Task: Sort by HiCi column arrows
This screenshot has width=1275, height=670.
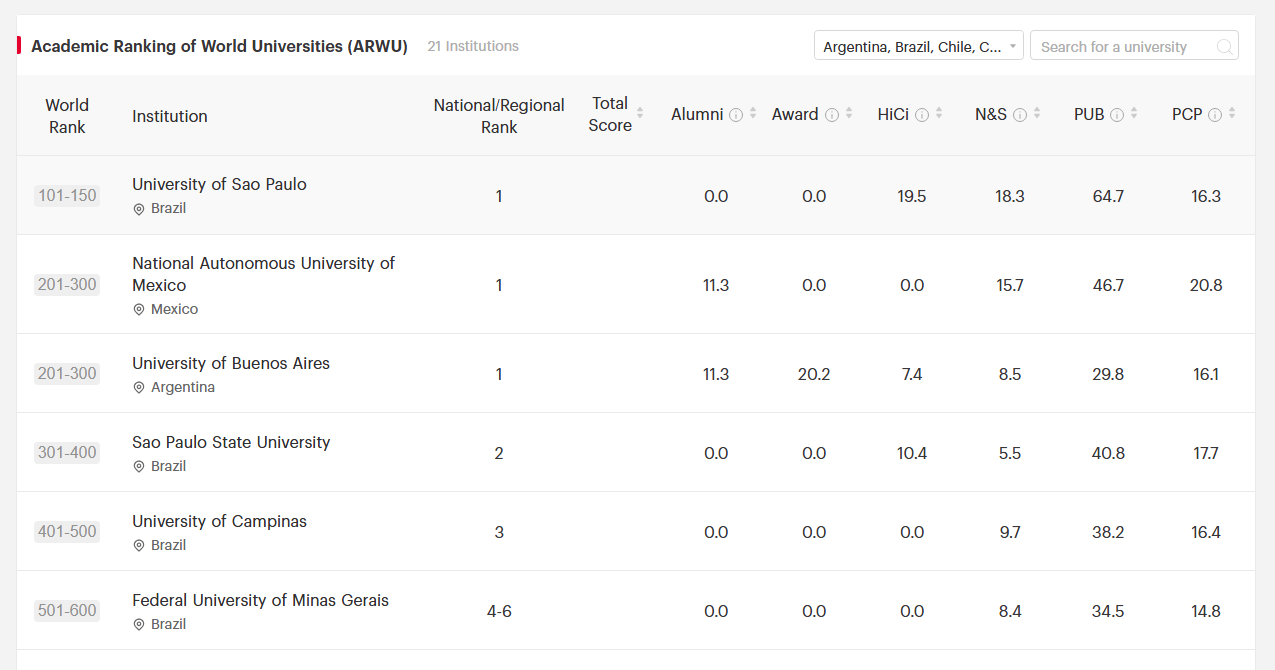Action: 939,114
